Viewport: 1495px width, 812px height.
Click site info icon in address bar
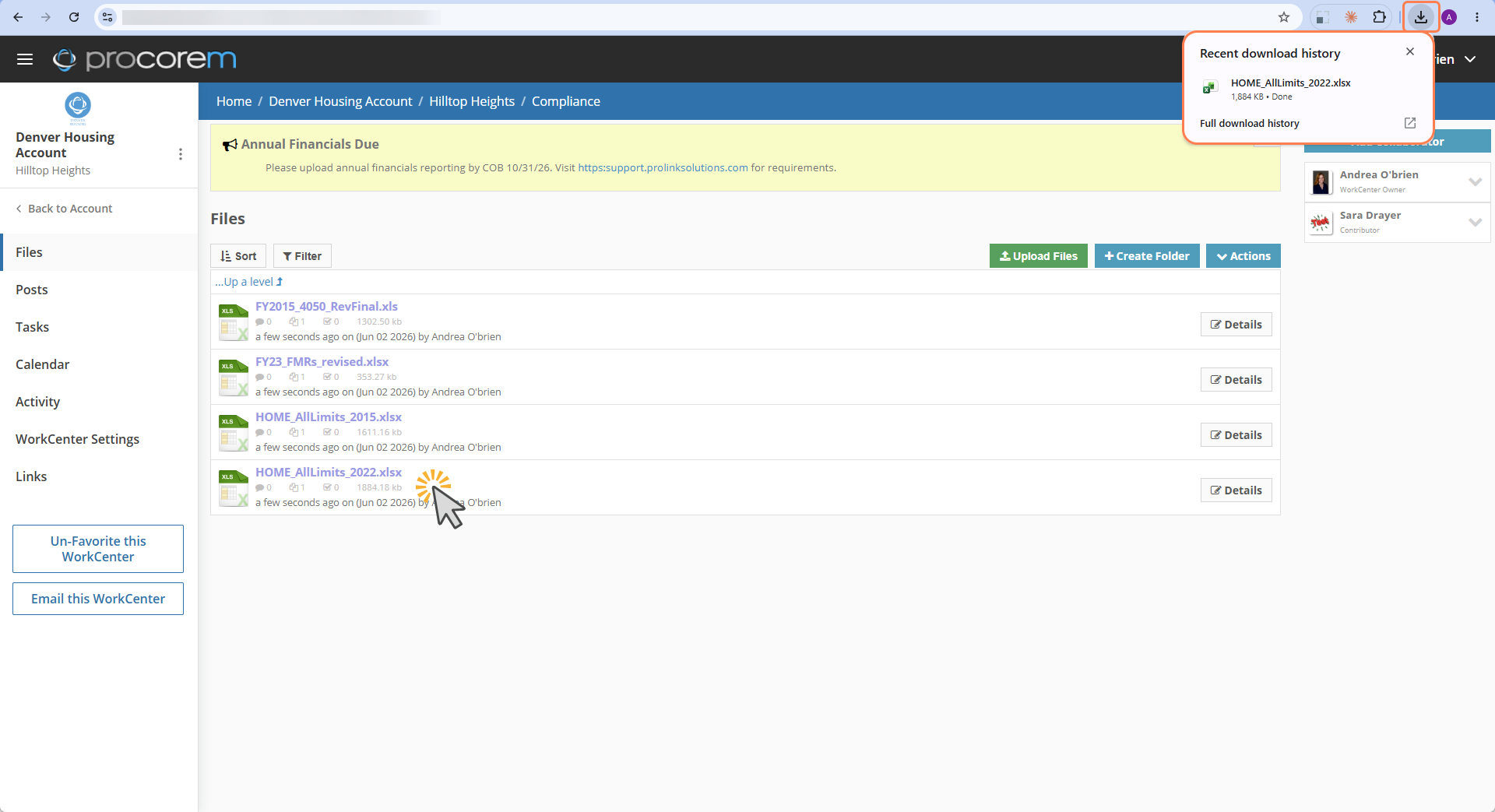click(107, 17)
